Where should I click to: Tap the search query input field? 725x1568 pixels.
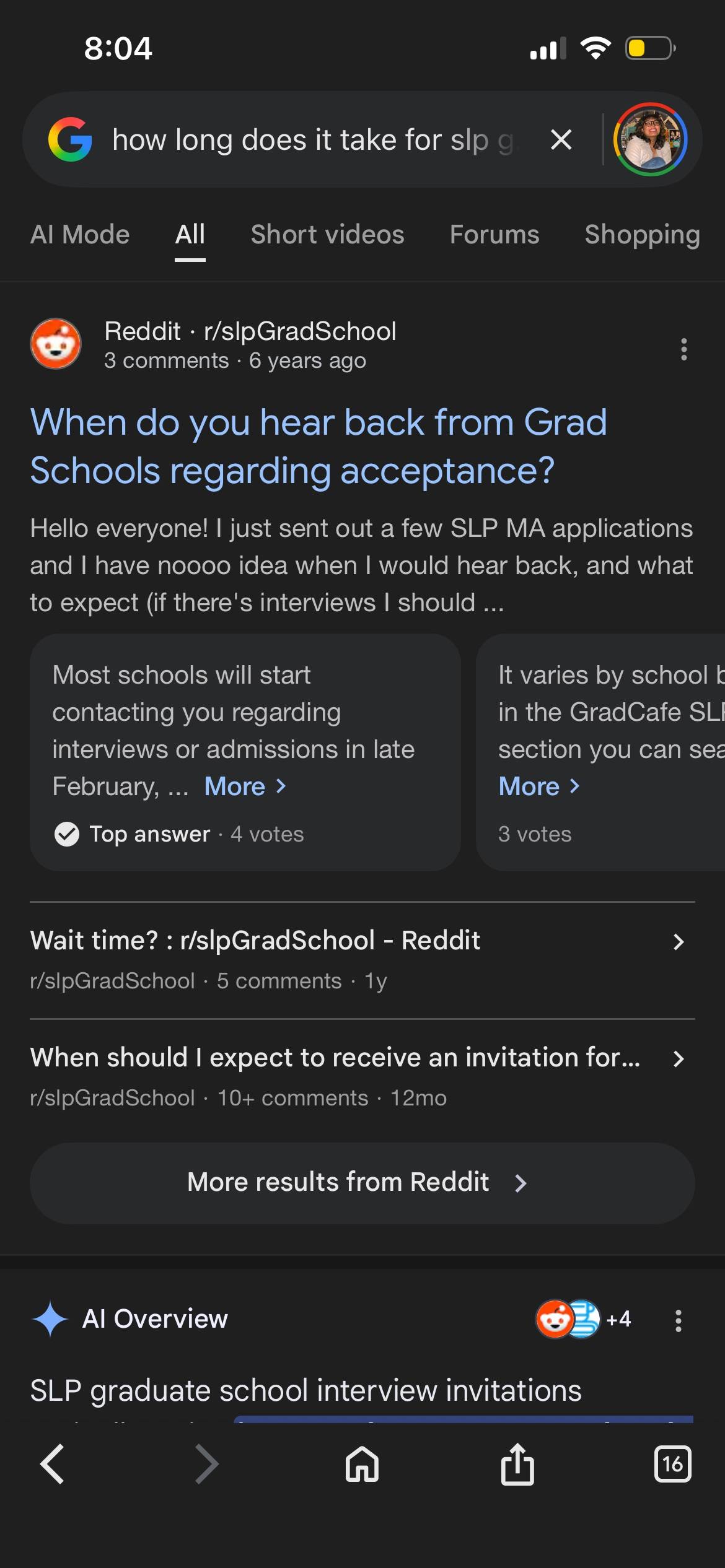pos(313,140)
